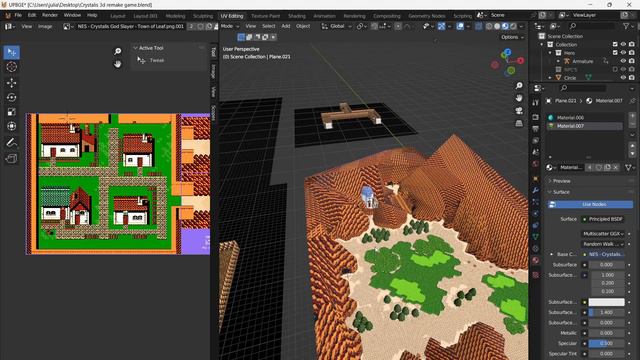Select the Tweak select tool in UV editor toolbar

pos(11,52)
